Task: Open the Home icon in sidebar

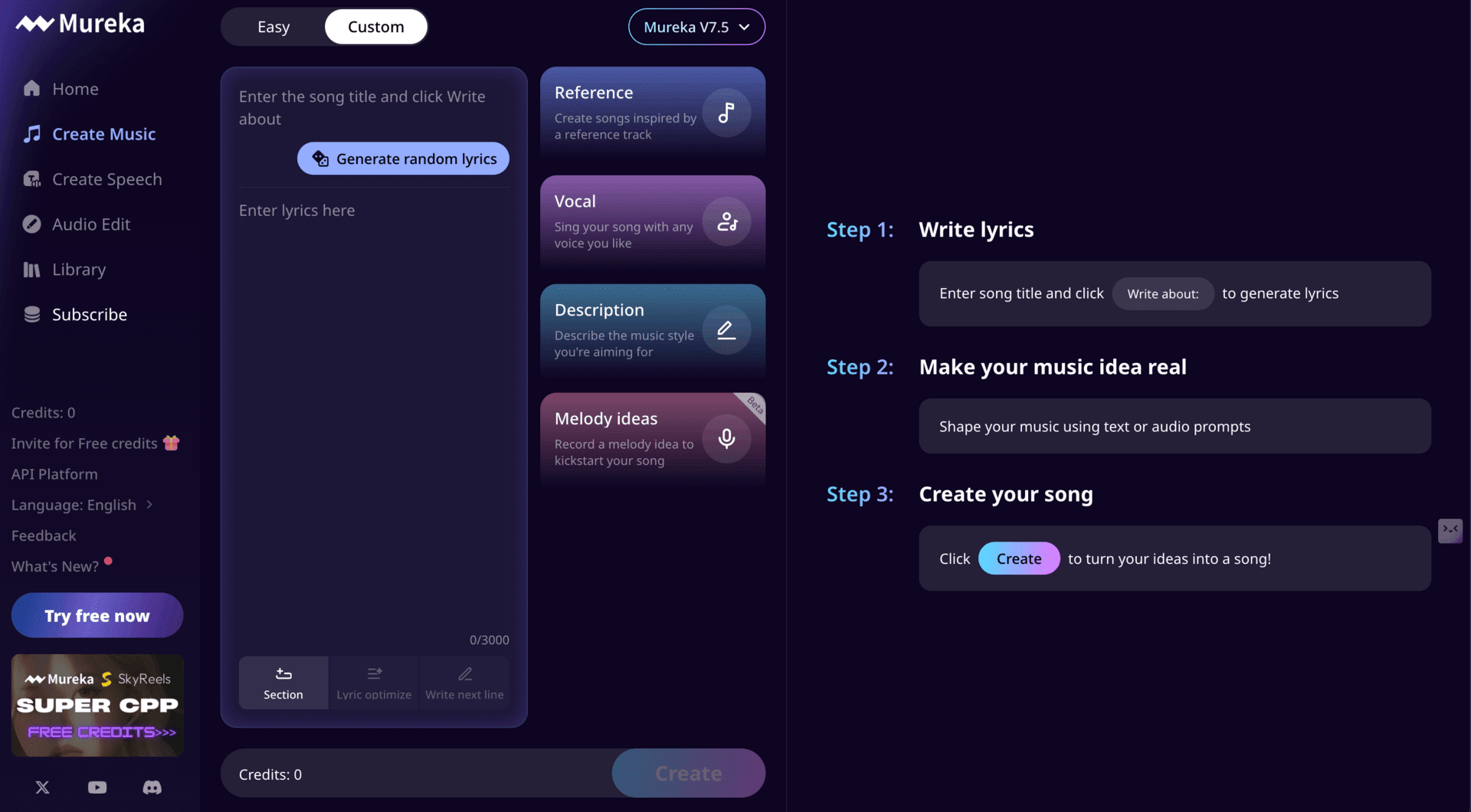Action: click(31, 89)
